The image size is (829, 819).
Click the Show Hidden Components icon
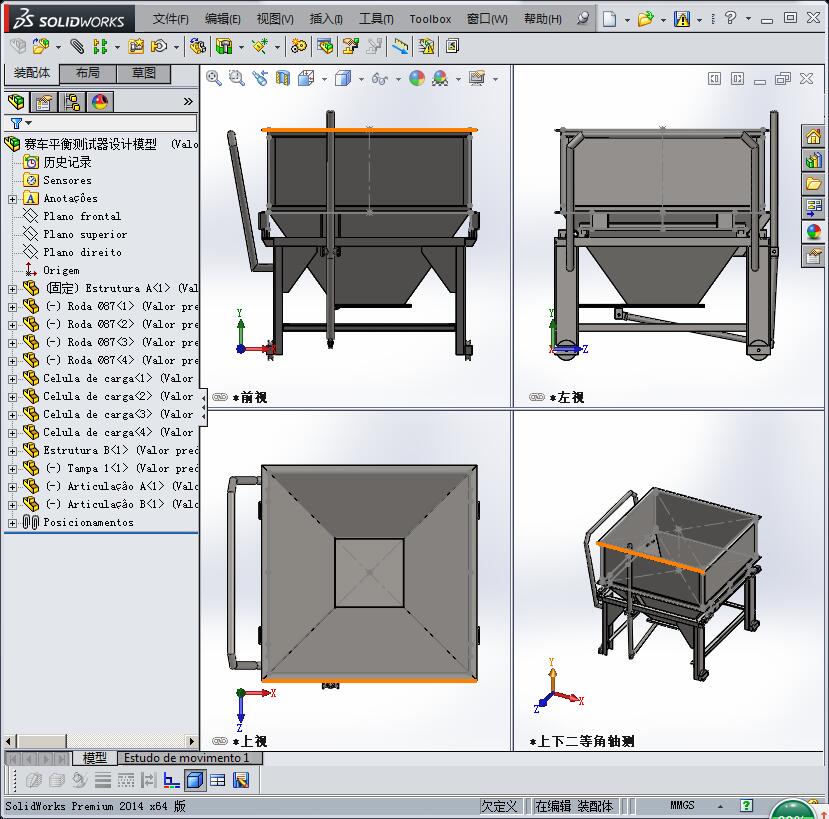coord(197,47)
